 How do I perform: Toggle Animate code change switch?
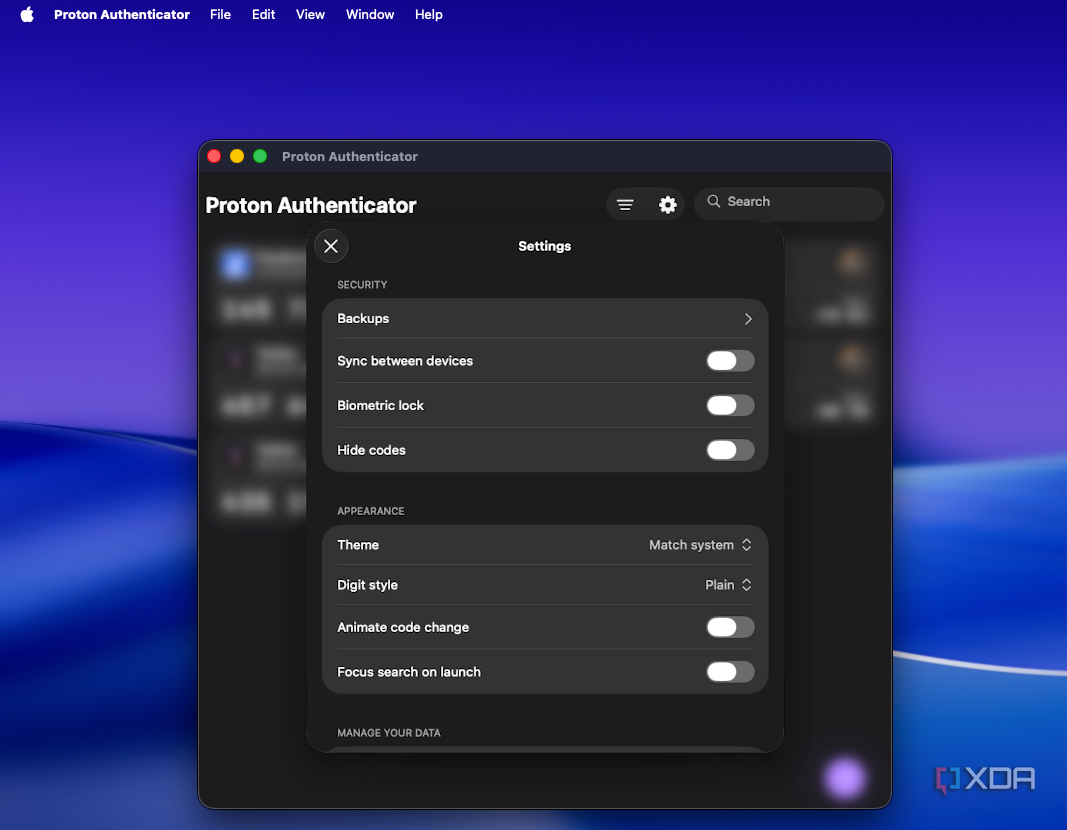(x=730, y=627)
